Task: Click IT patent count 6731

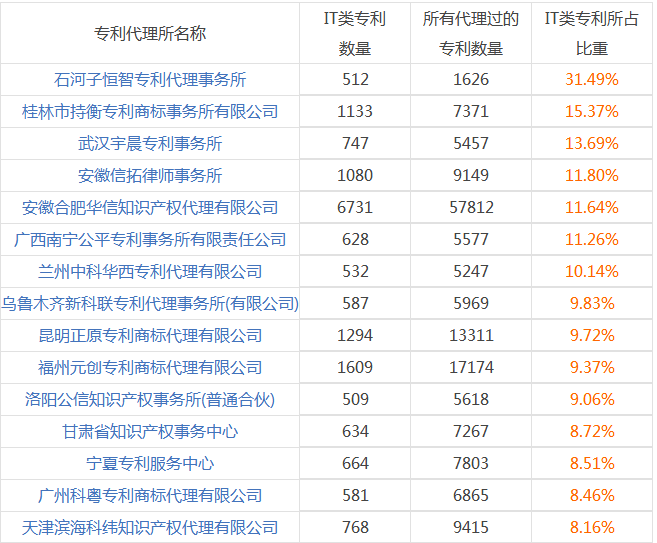Action: point(355,207)
